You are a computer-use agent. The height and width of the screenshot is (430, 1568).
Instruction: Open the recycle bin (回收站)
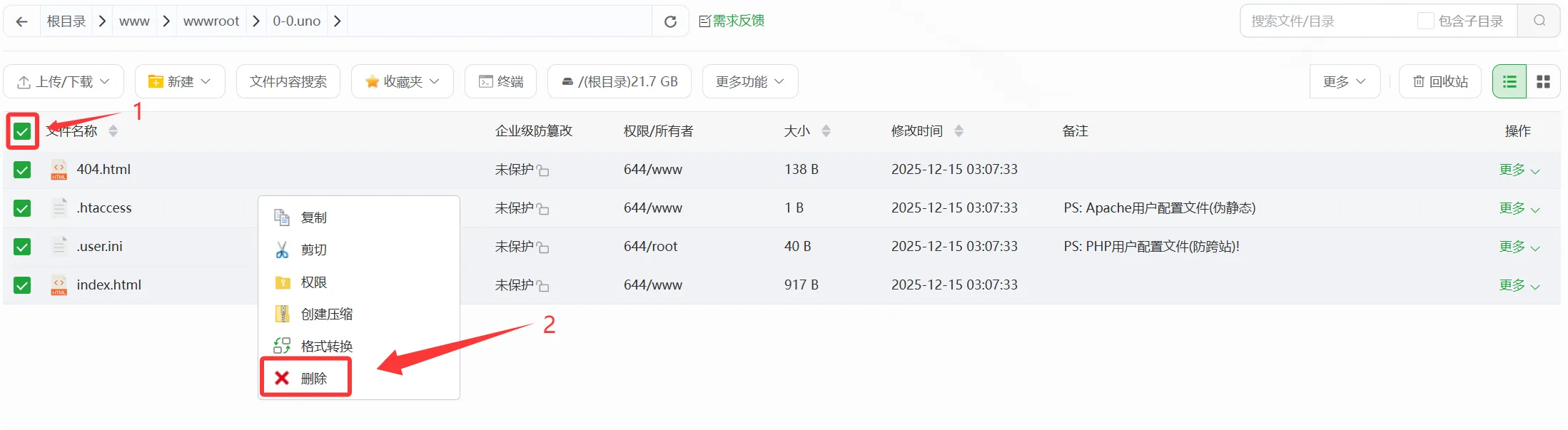pos(1440,81)
